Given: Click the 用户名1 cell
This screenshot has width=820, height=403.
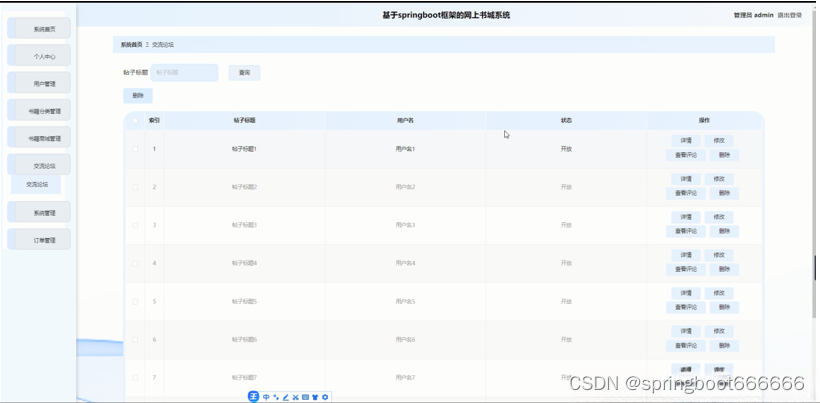Looking at the screenshot, I should tap(405, 149).
